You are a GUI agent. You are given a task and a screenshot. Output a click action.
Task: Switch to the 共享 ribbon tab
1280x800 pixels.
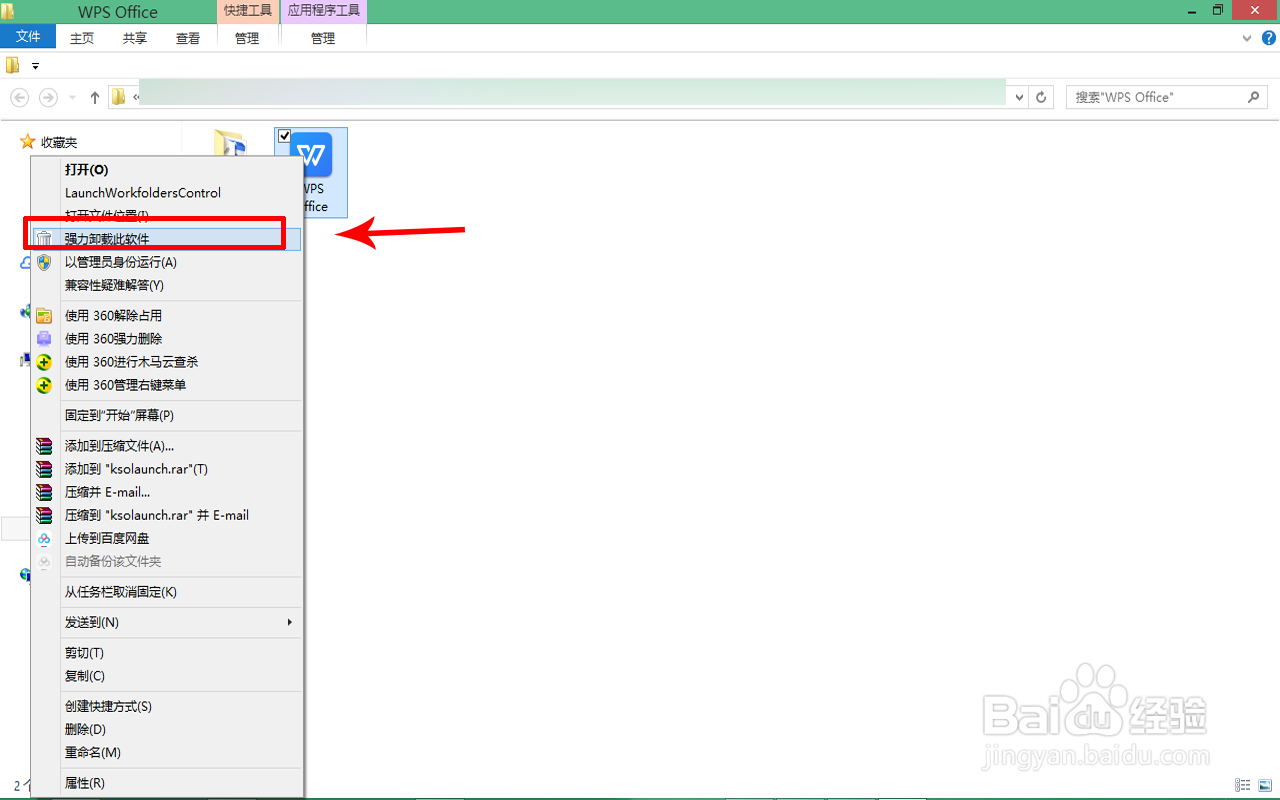[135, 38]
